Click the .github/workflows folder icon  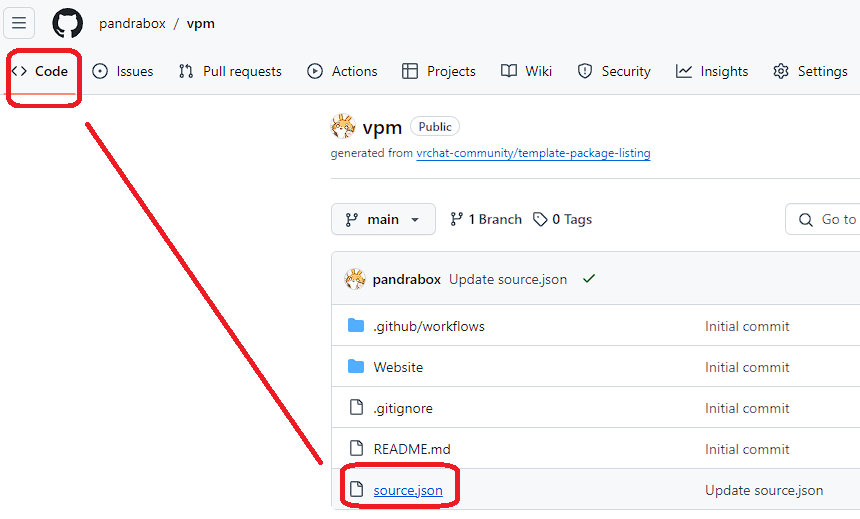point(356,326)
